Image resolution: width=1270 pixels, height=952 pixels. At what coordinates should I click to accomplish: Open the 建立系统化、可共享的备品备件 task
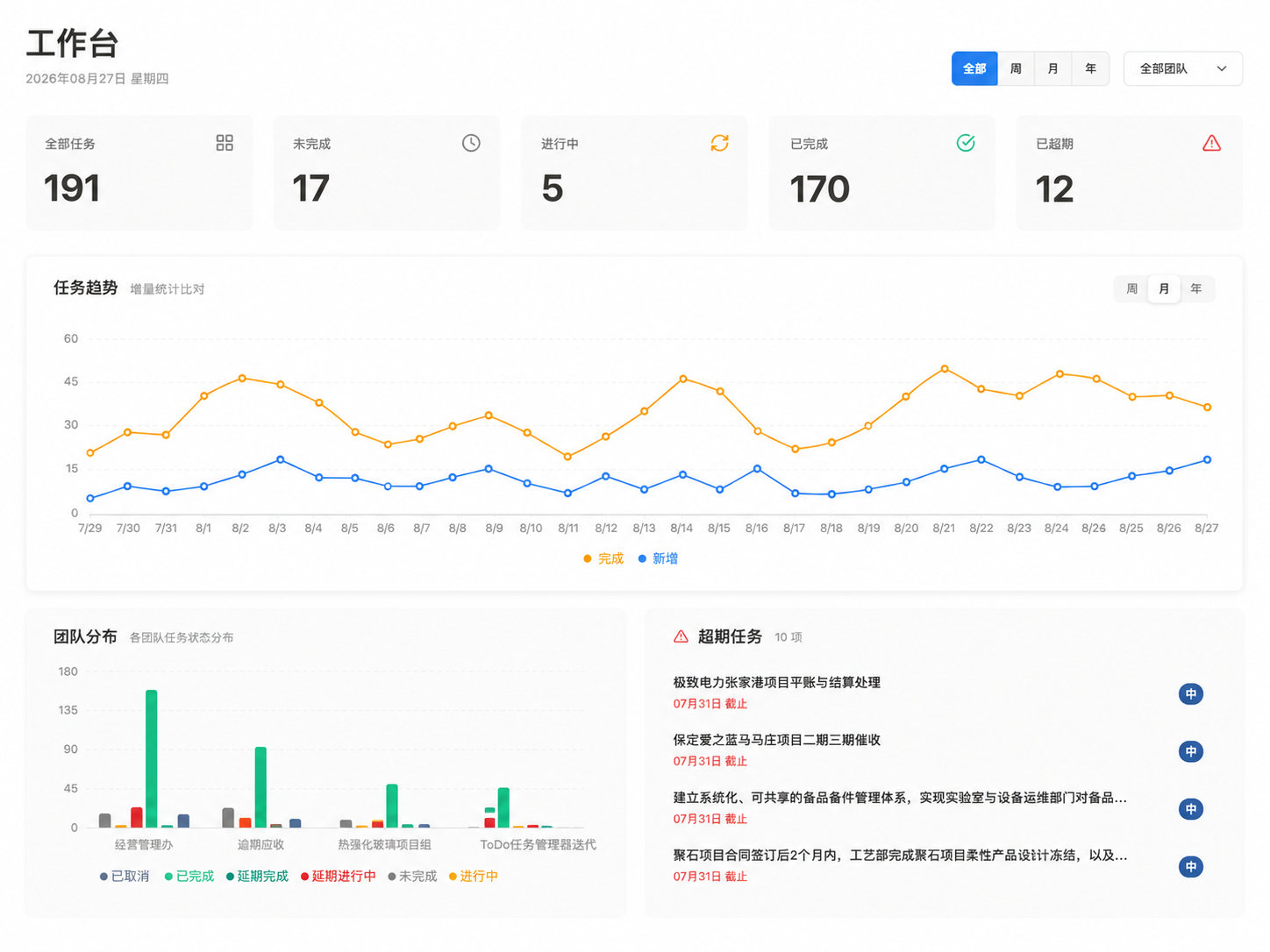pyautogui.click(x=900, y=798)
